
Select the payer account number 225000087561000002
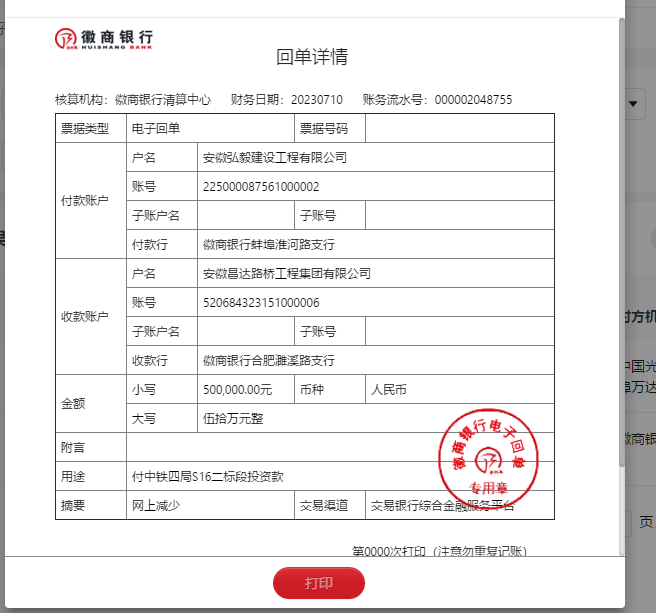261,187
